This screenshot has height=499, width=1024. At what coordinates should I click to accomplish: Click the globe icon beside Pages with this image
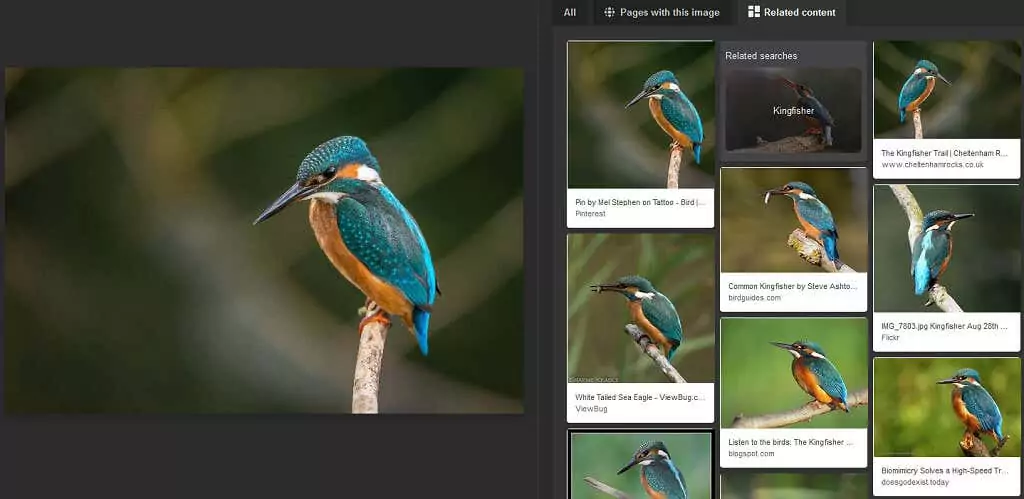[x=609, y=12]
